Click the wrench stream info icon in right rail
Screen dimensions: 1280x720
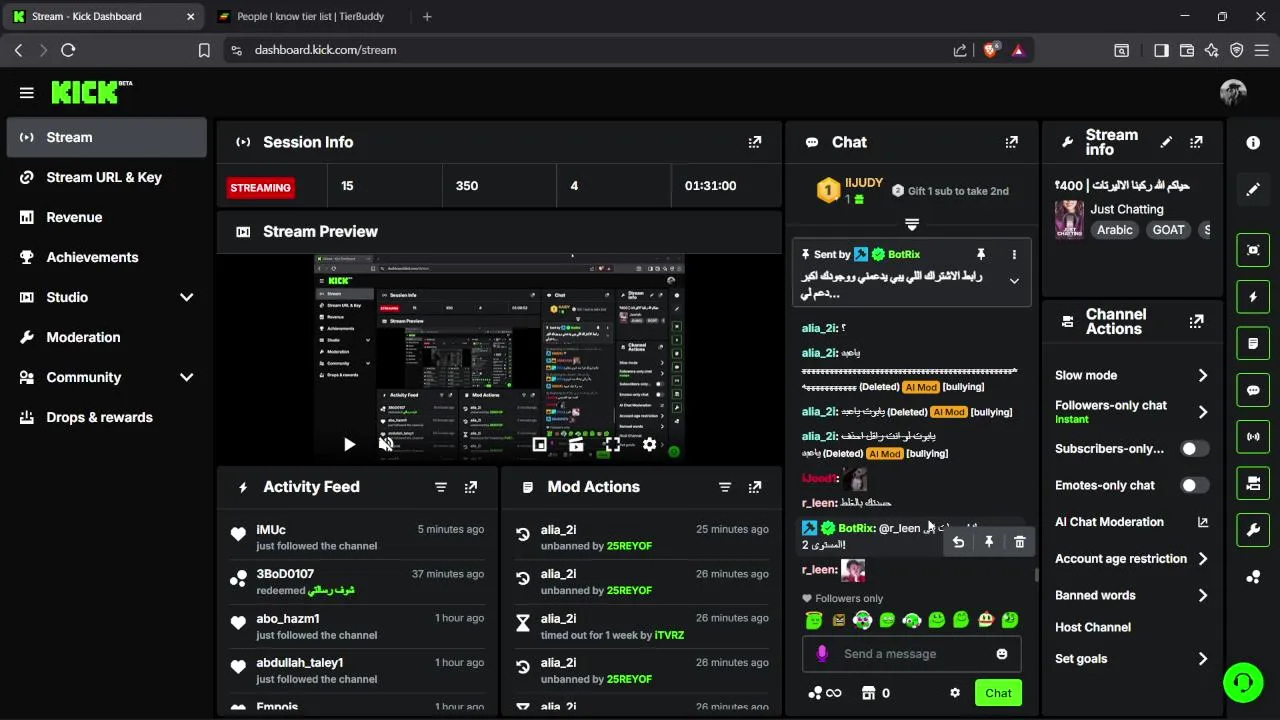pos(1253,530)
